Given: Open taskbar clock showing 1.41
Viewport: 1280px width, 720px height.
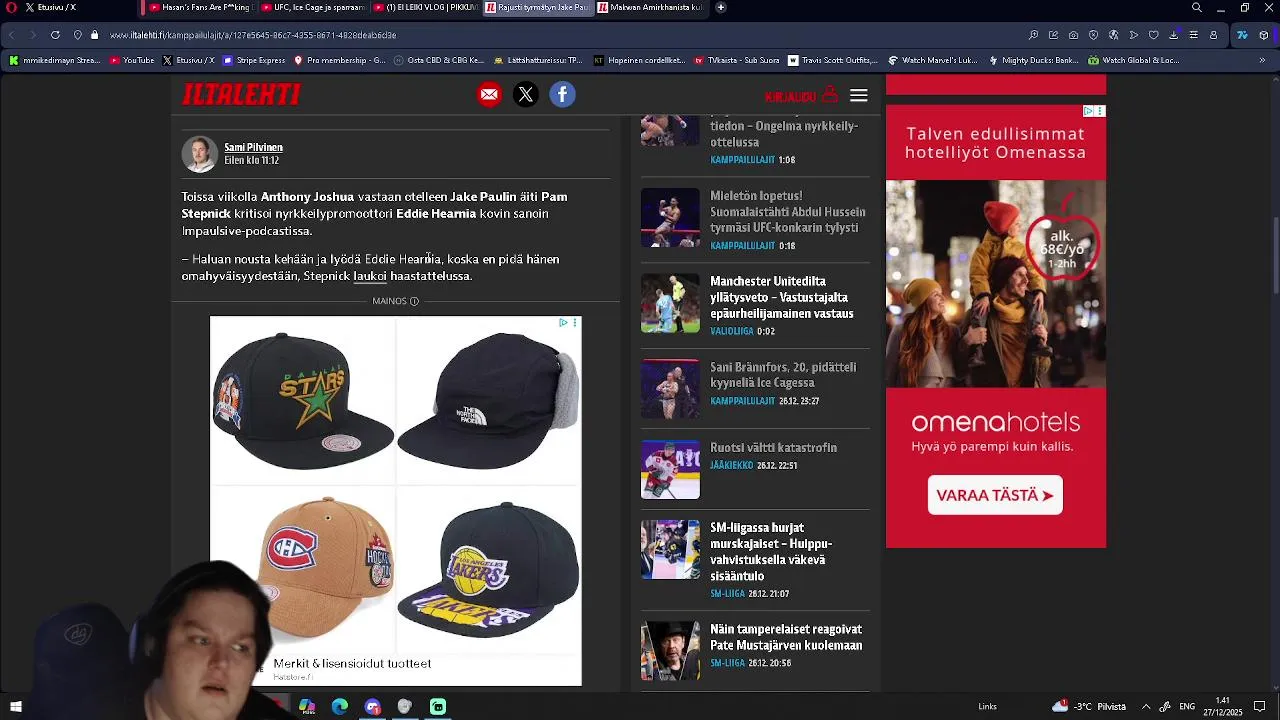Looking at the screenshot, I should pos(1222,706).
